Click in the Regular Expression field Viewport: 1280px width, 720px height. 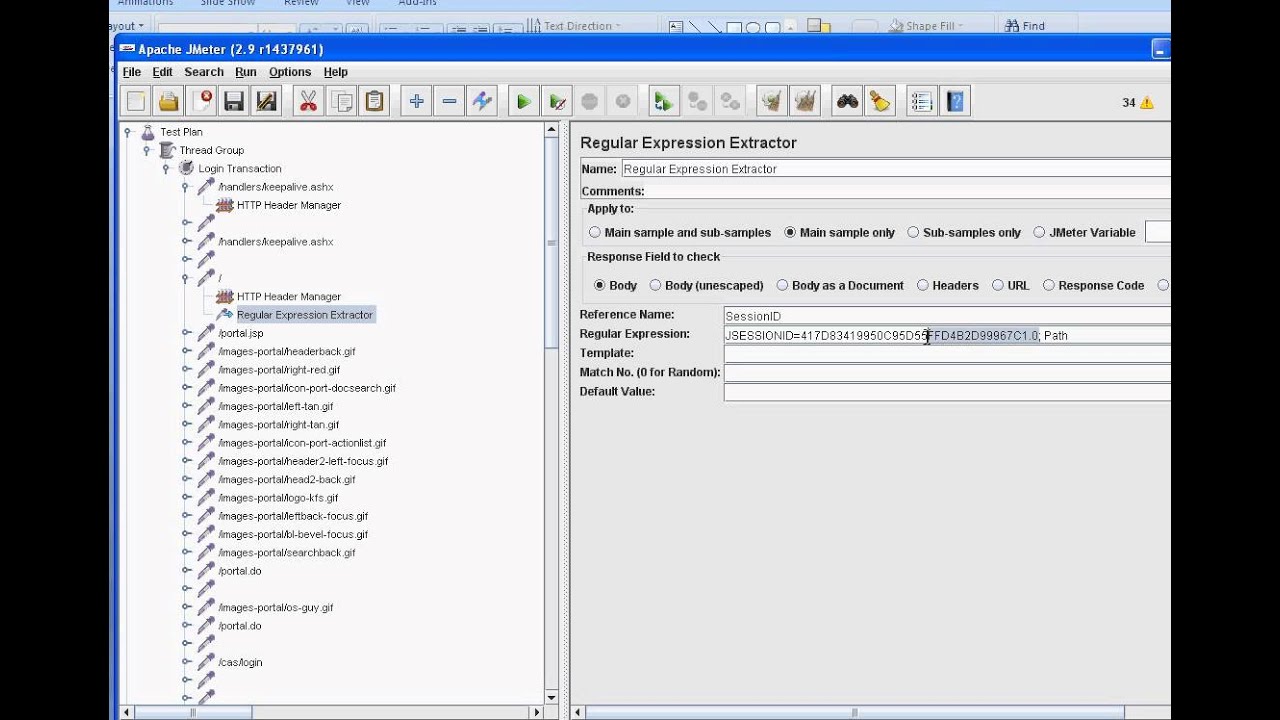[947, 335]
